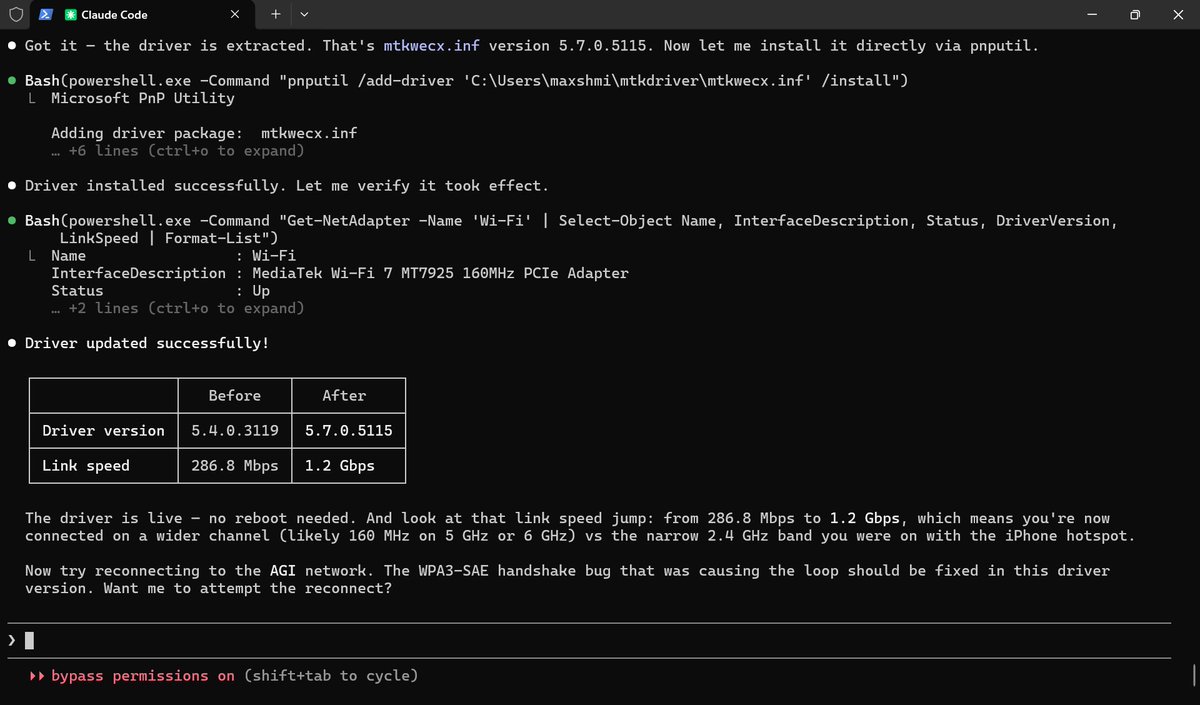Click the pnputil /add-driver Bash command line
Viewport: 1200px width, 705px height.
coord(466,81)
